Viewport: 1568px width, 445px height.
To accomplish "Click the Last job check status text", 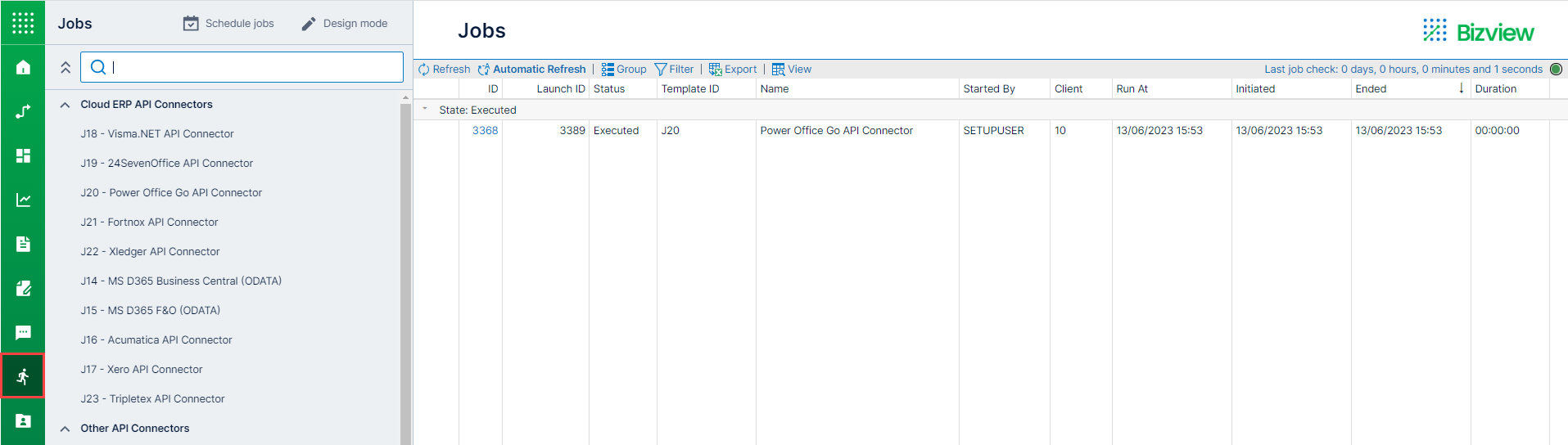I will [x=1403, y=70].
